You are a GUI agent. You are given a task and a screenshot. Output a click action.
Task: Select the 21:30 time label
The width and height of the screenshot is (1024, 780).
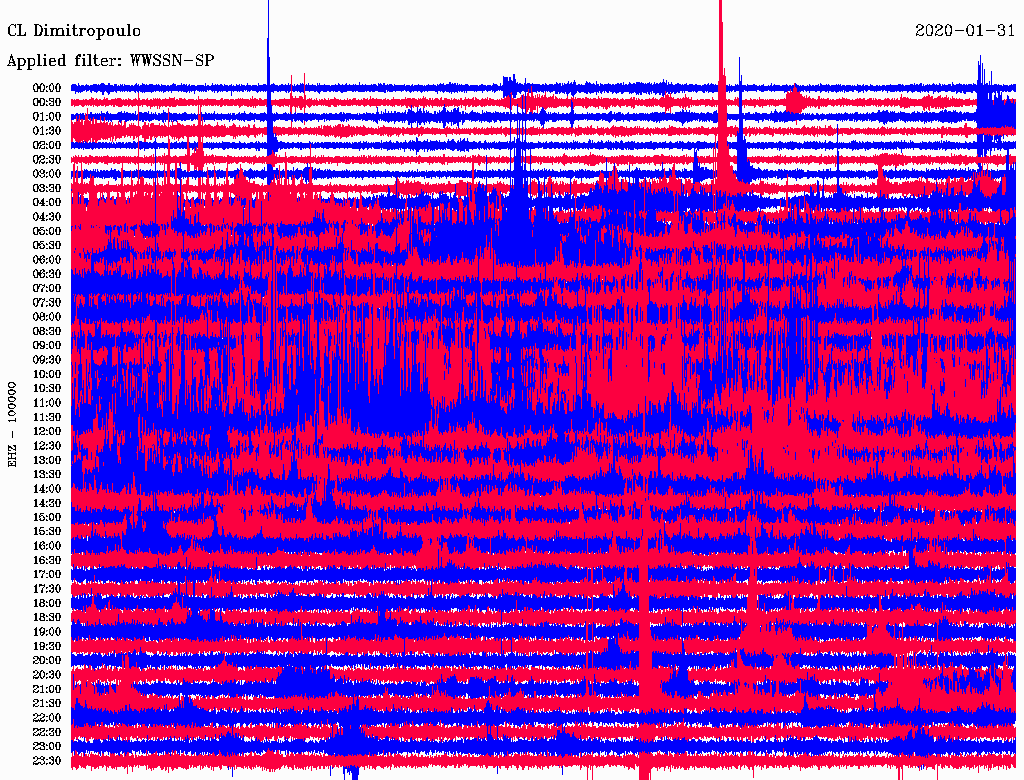coord(47,703)
